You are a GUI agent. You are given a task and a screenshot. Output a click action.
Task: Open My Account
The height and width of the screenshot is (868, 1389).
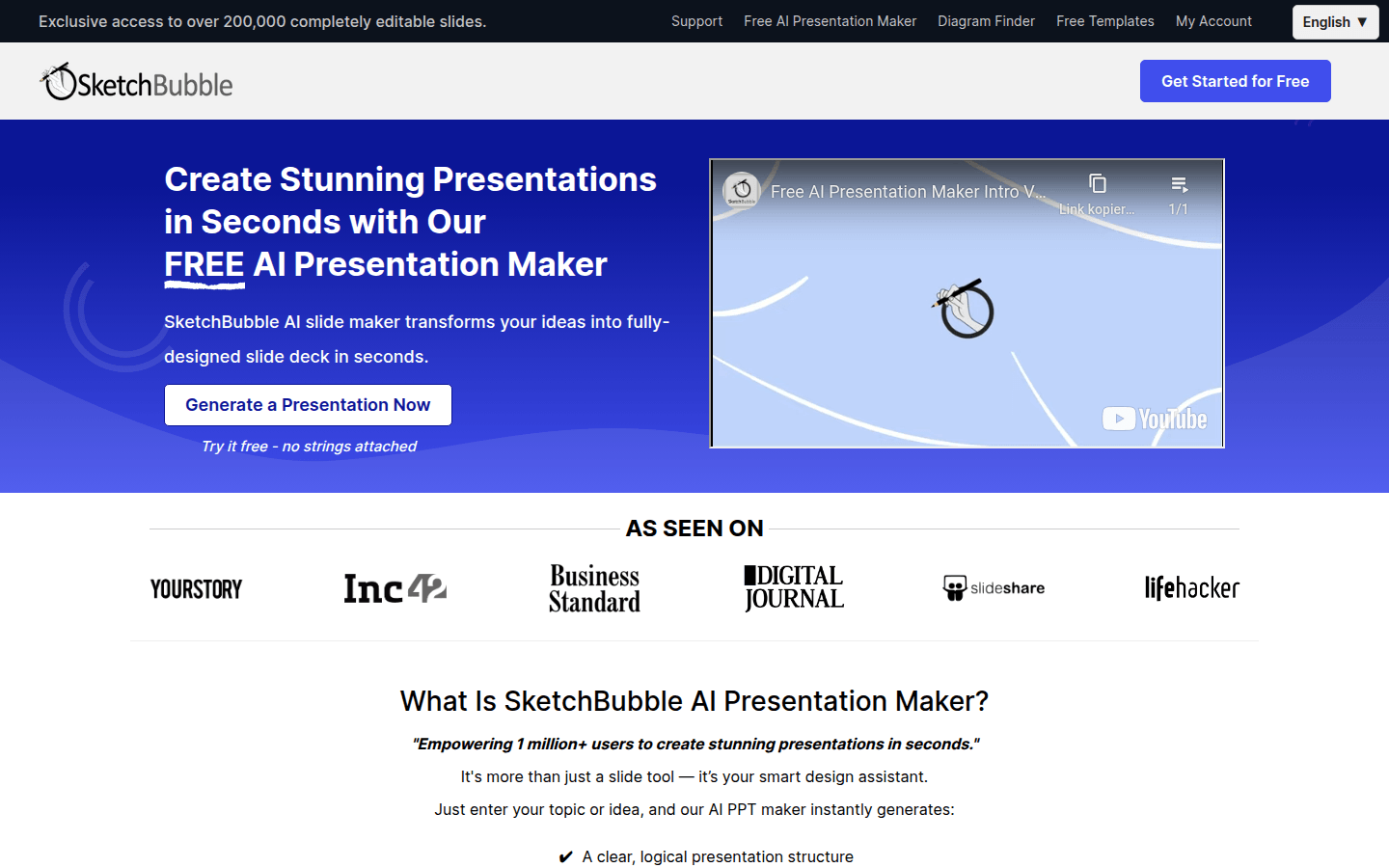(x=1213, y=21)
